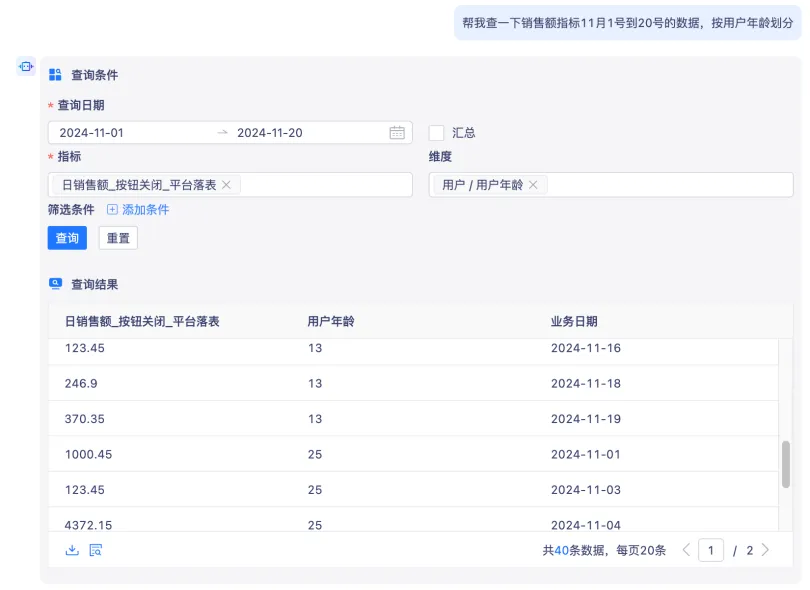Click the download results icon
Viewport: 810px width, 590px height.
click(x=72, y=550)
